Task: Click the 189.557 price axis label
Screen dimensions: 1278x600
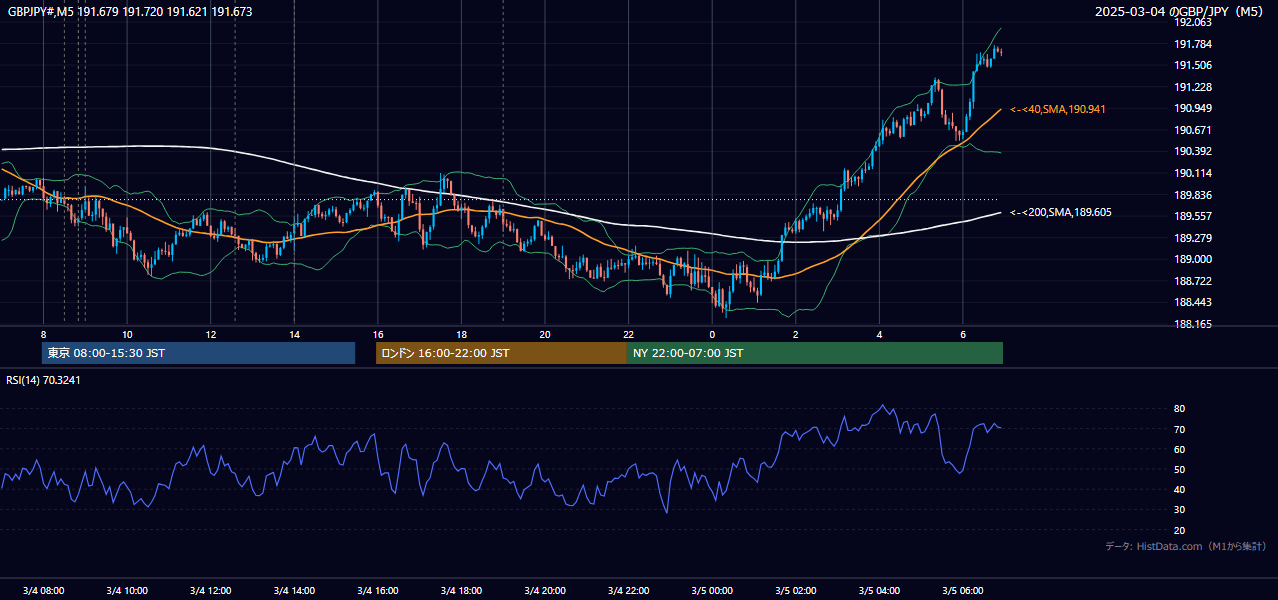Action: (1193, 216)
